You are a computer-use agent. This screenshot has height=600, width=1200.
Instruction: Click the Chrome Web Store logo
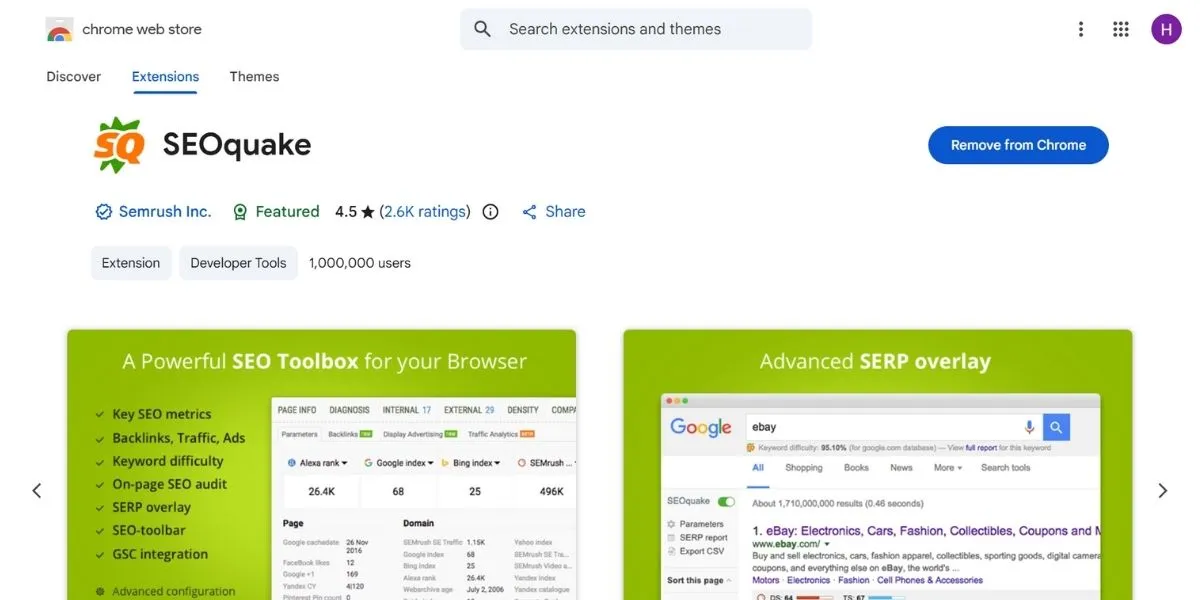tap(59, 29)
